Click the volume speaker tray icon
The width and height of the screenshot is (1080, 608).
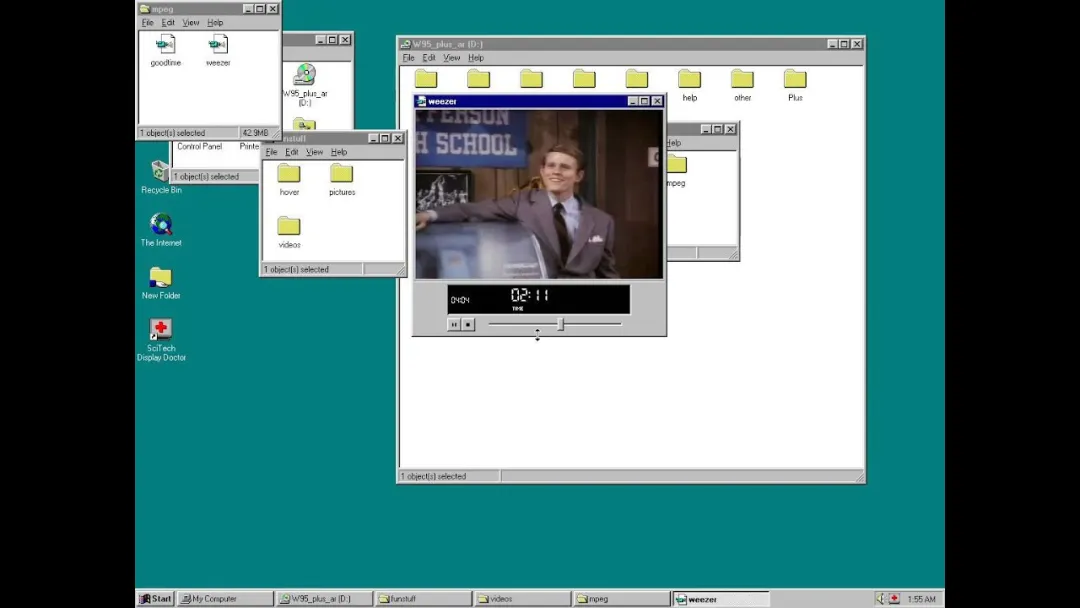(x=880, y=599)
